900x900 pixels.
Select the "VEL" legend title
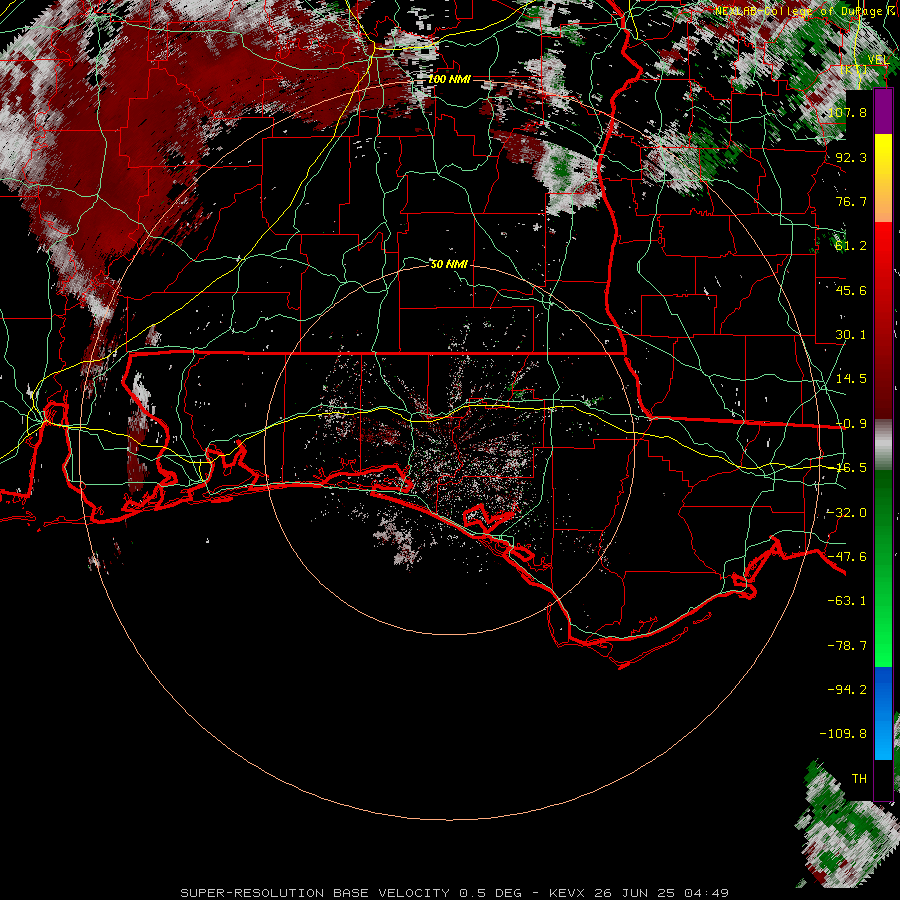point(878,60)
